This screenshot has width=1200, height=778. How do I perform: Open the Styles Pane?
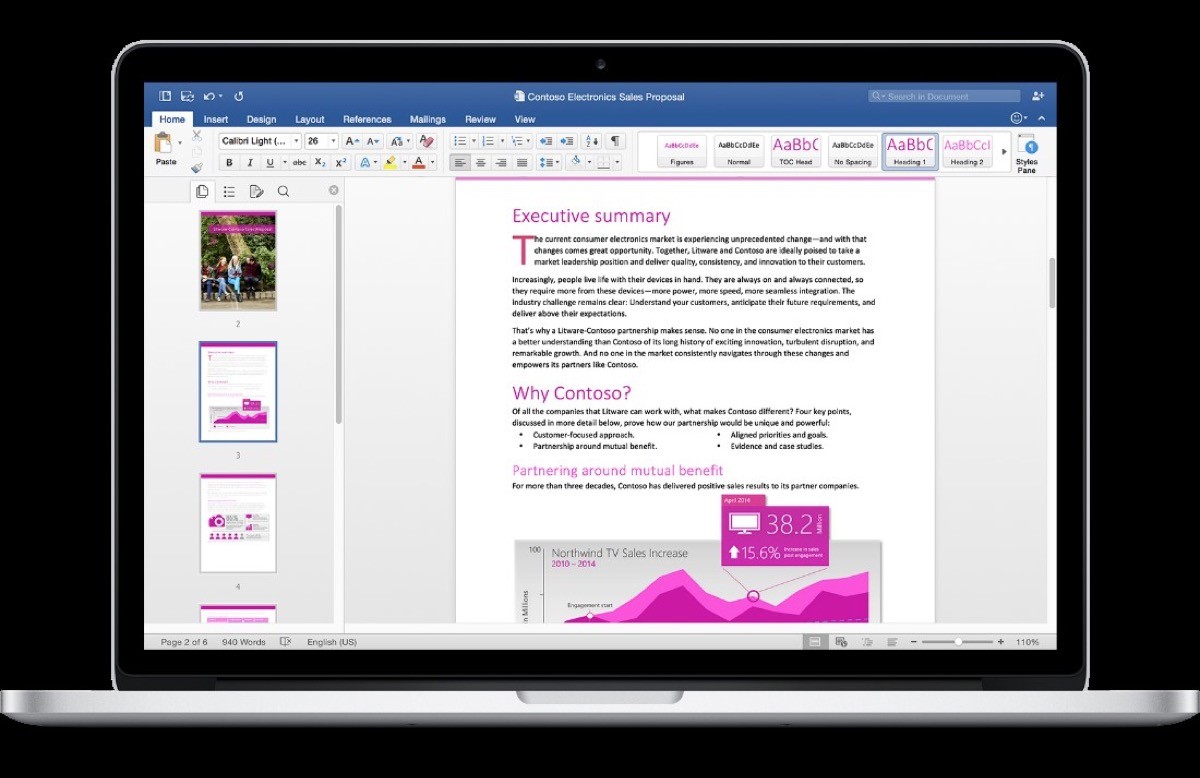[x=1026, y=153]
